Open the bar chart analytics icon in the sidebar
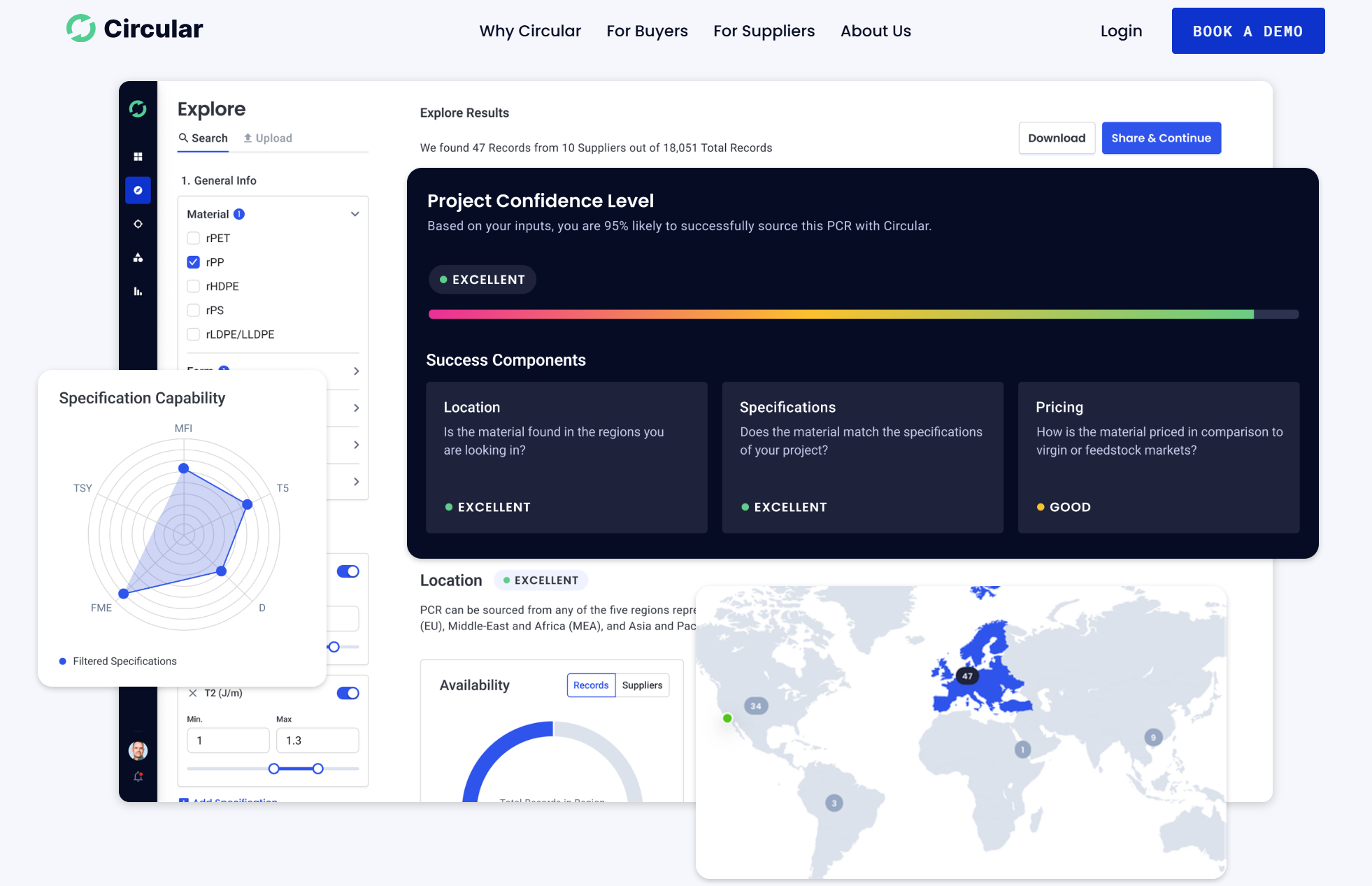Image resolution: width=1372 pixels, height=886 pixels. 138,291
